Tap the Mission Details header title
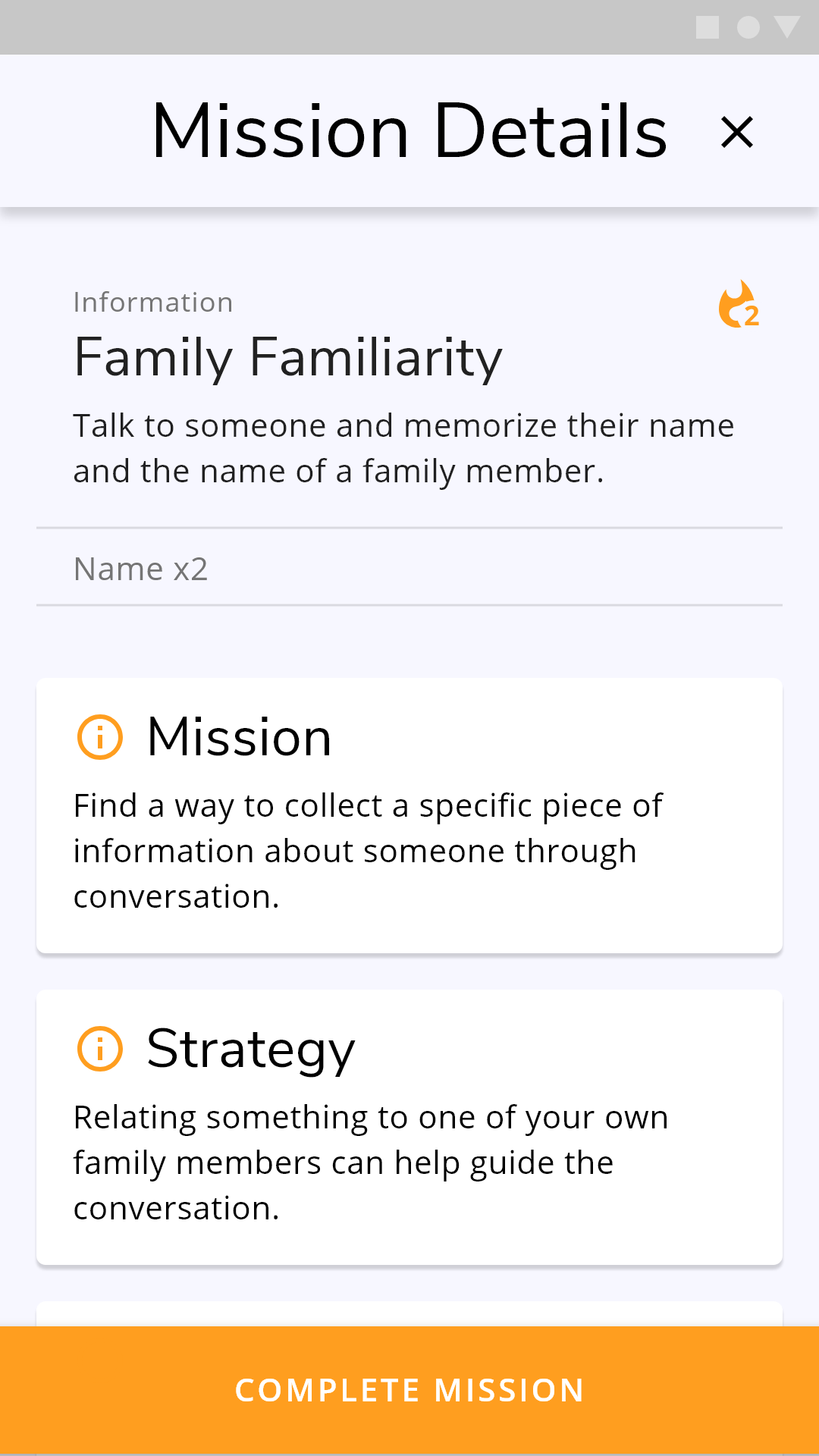This screenshot has width=819, height=1456. tap(409, 132)
